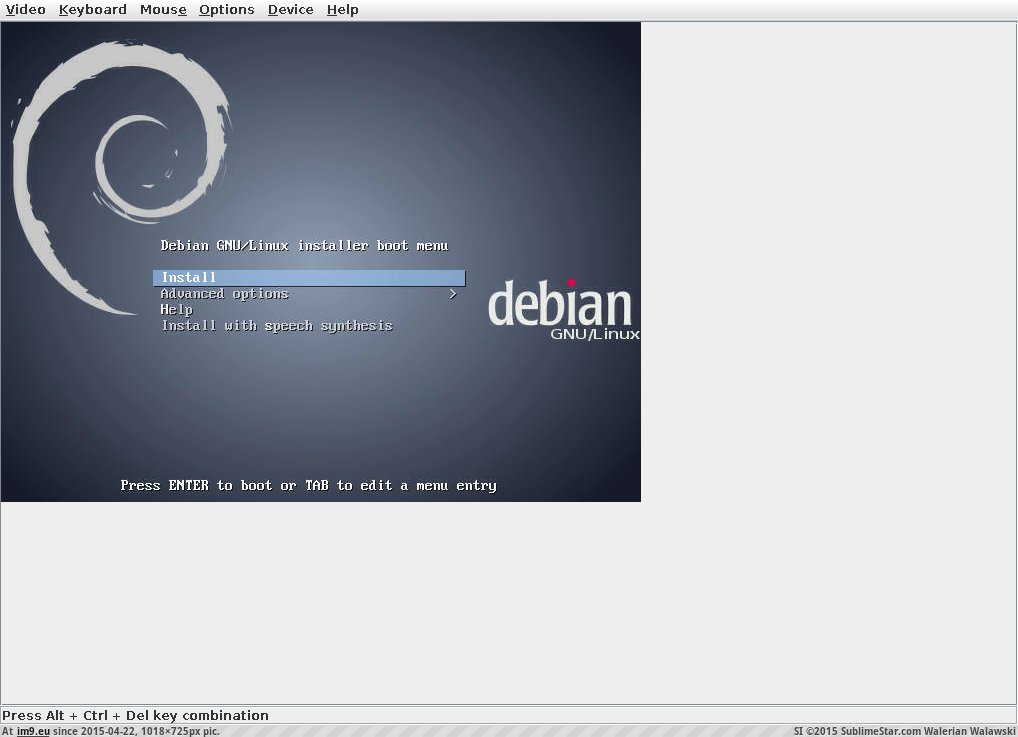This screenshot has height=737, width=1018.
Task: Follow the im9.eu link in the footer
Action: (x=33, y=731)
